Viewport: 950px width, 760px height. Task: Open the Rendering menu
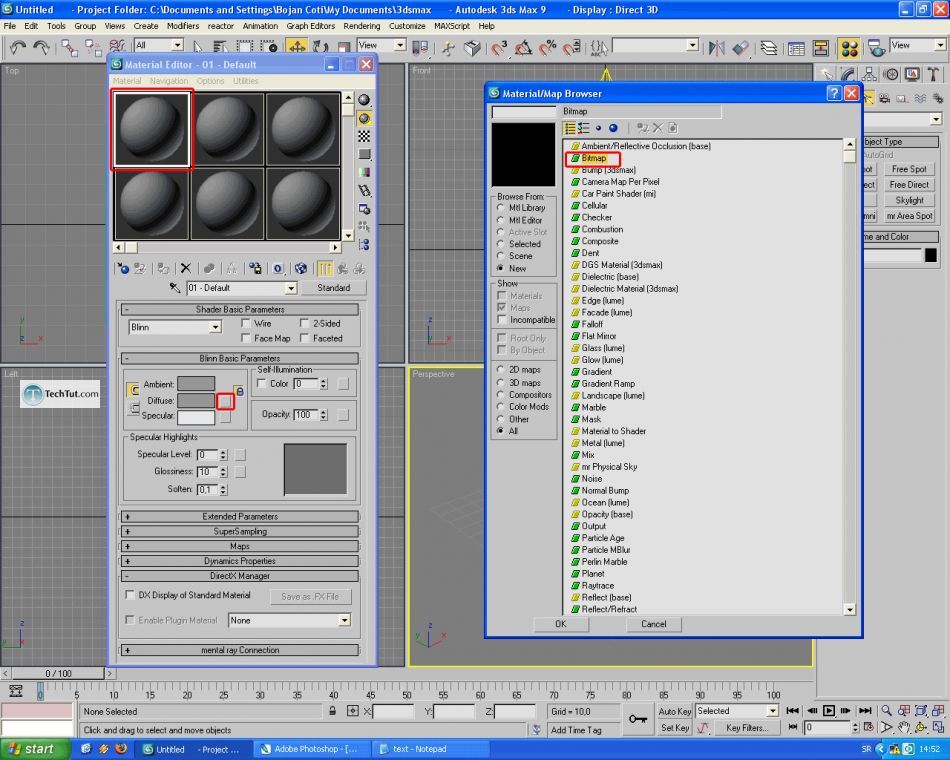(x=362, y=26)
